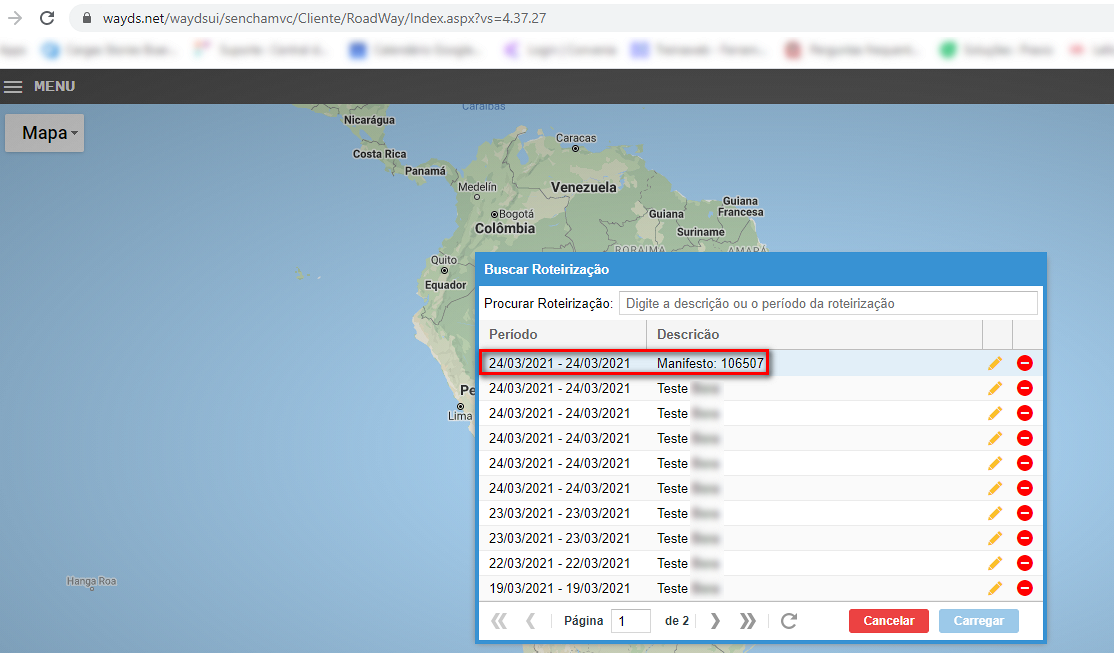Image resolution: width=1114 pixels, height=653 pixels.
Task: Click the Lima city label on the map
Action: (460, 416)
